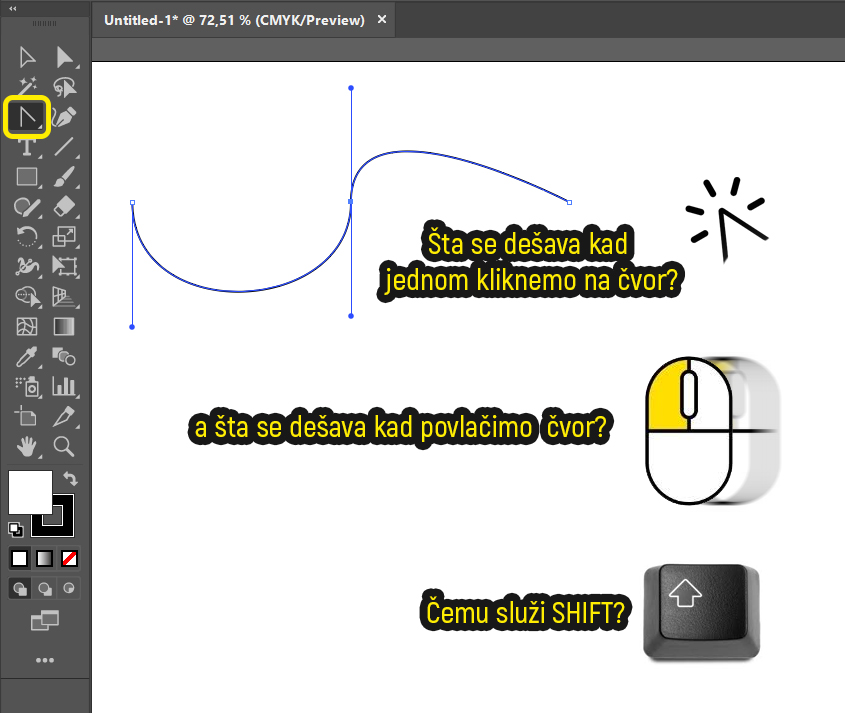Select the Slice tool
The height and width of the screenshot is (713, 845).
point(64,417)
